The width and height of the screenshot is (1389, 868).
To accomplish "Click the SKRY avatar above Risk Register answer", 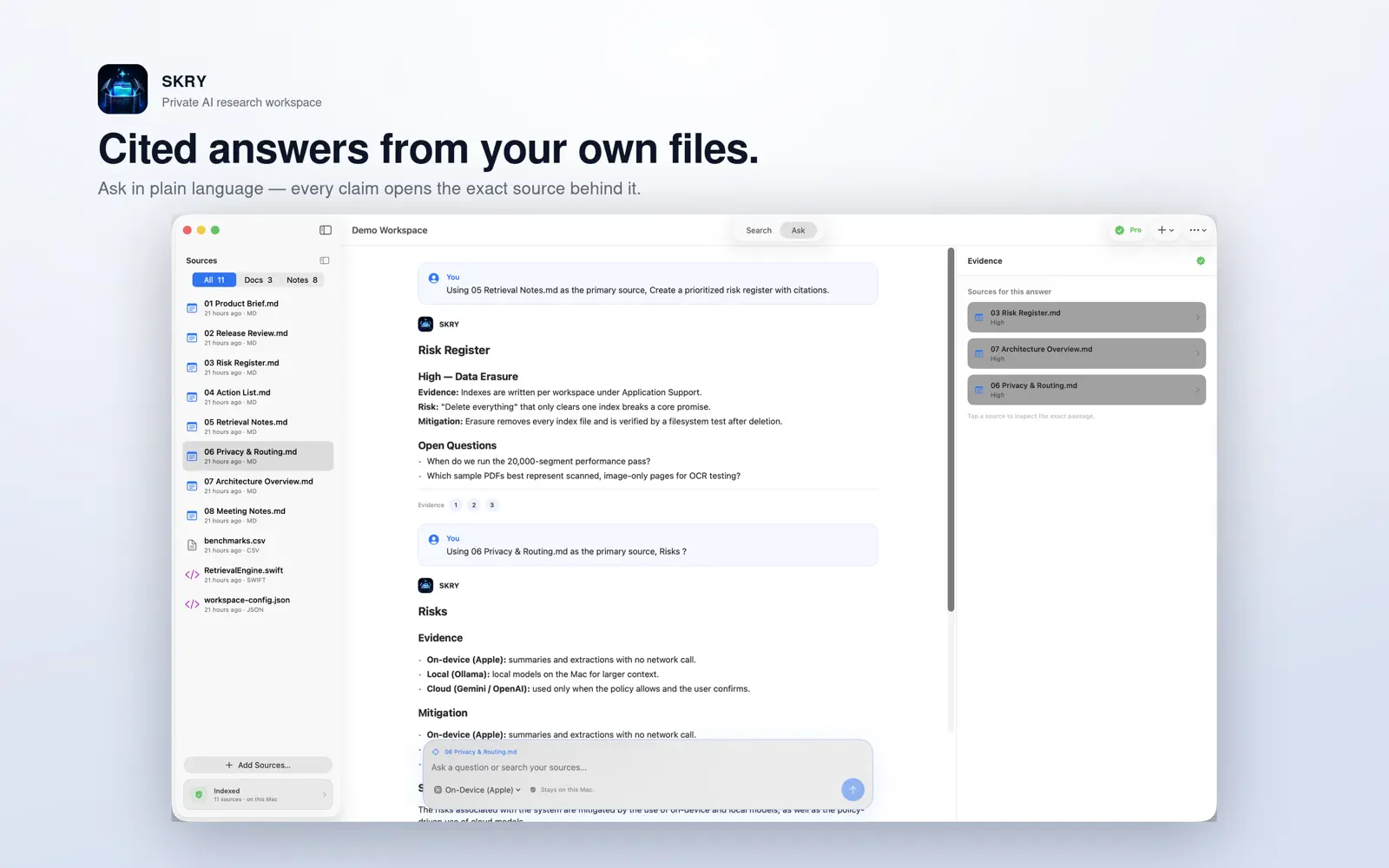I will coord(425,324).
